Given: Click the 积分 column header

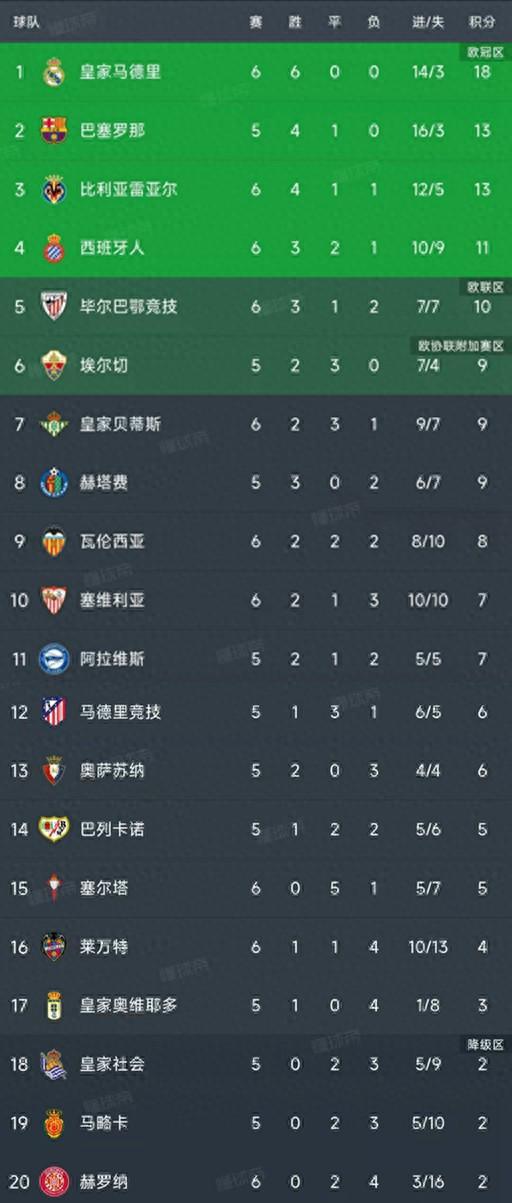Looking at the screenshot, I should point(482,22).
